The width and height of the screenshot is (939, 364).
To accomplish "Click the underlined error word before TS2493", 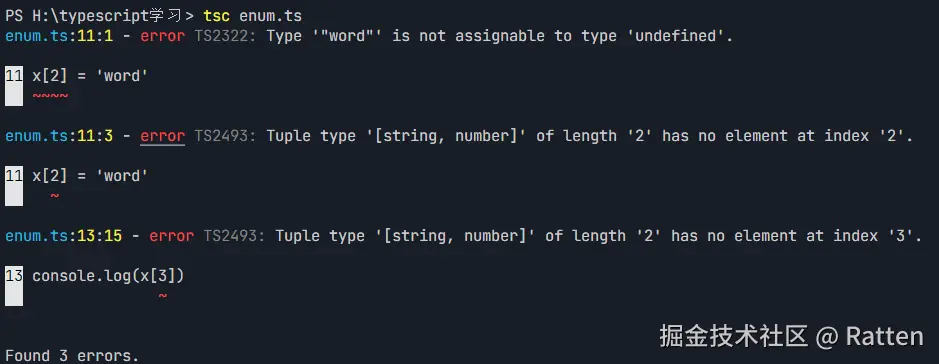I will [x=162, y=136].
